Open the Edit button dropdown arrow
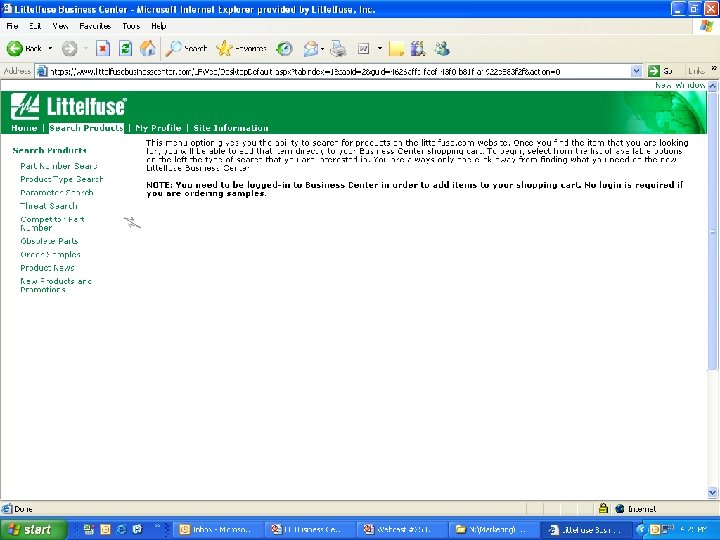The width and height of the screenshot is (720, 540). [x=380, y=48]
